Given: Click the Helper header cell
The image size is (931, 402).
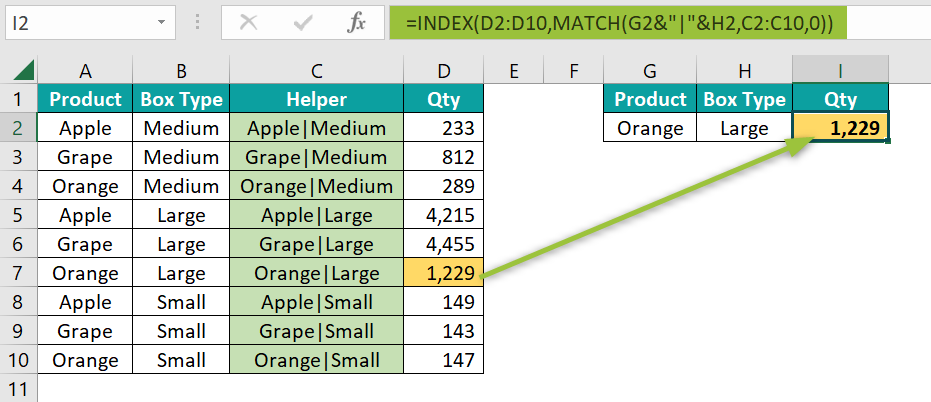Looking at the screenshot, I should [x=316, y=99].
